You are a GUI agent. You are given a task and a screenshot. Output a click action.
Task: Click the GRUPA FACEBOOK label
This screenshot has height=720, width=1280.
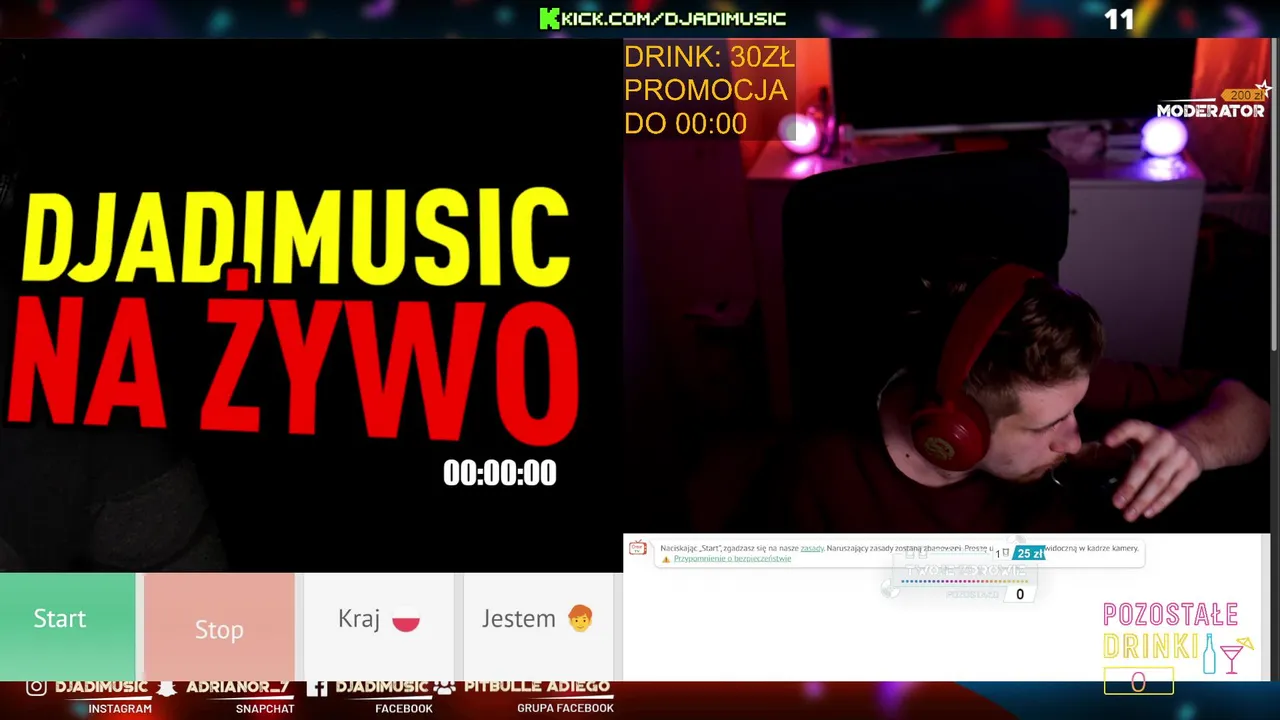coord(565,708)
